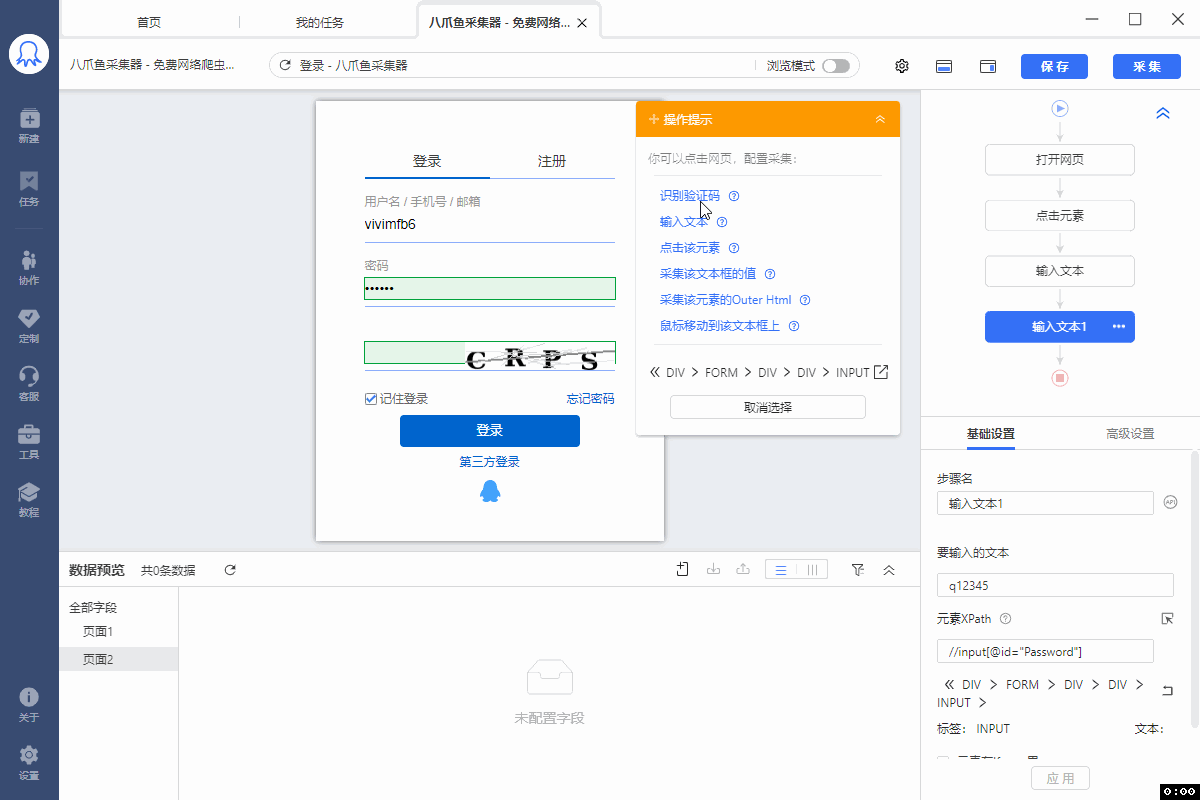The image size is (1200, 800).
Task: Click the 保存 button
Action: point(1055,66)
